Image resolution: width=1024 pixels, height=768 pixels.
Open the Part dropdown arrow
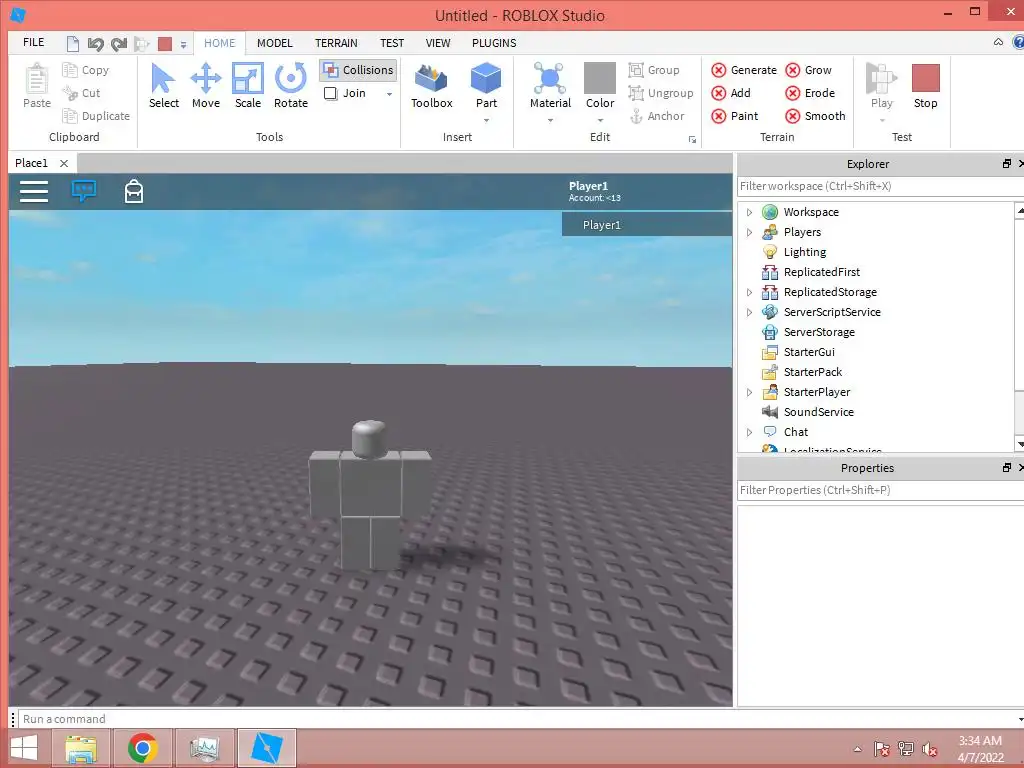pos(486,120)
